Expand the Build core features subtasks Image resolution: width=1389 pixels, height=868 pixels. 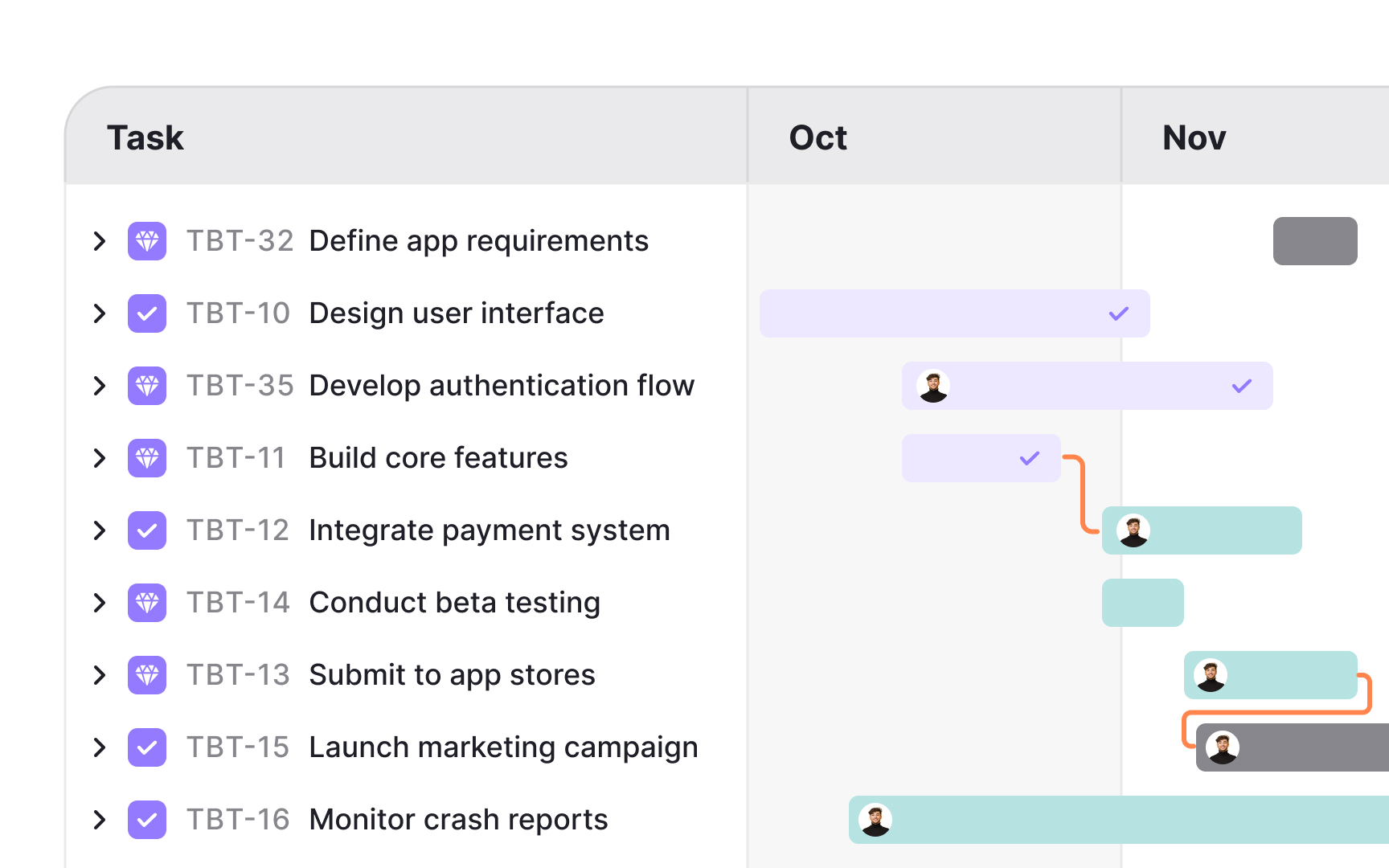[99, 457]
